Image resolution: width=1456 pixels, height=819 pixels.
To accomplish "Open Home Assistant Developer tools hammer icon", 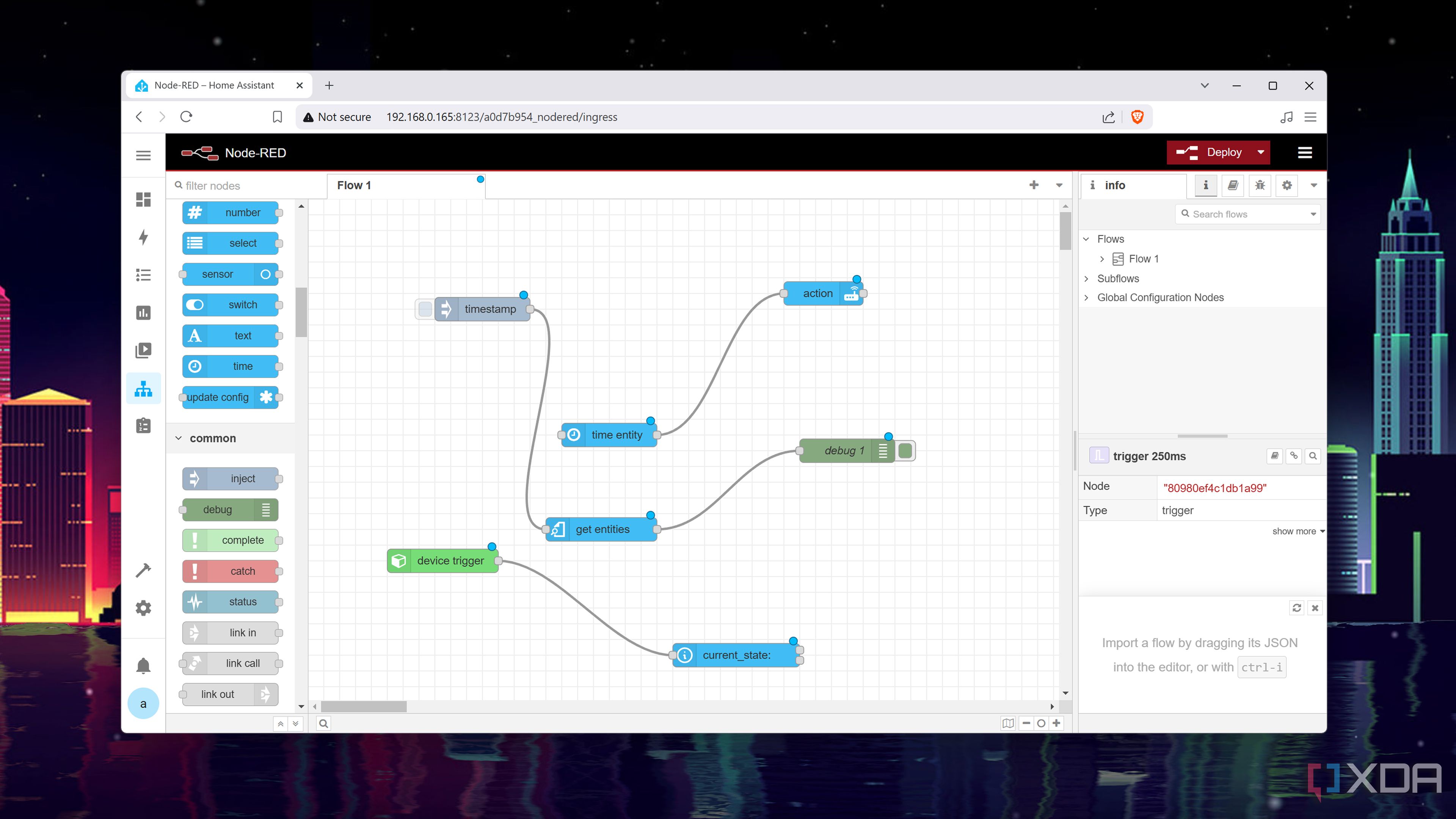I will 143,570.
